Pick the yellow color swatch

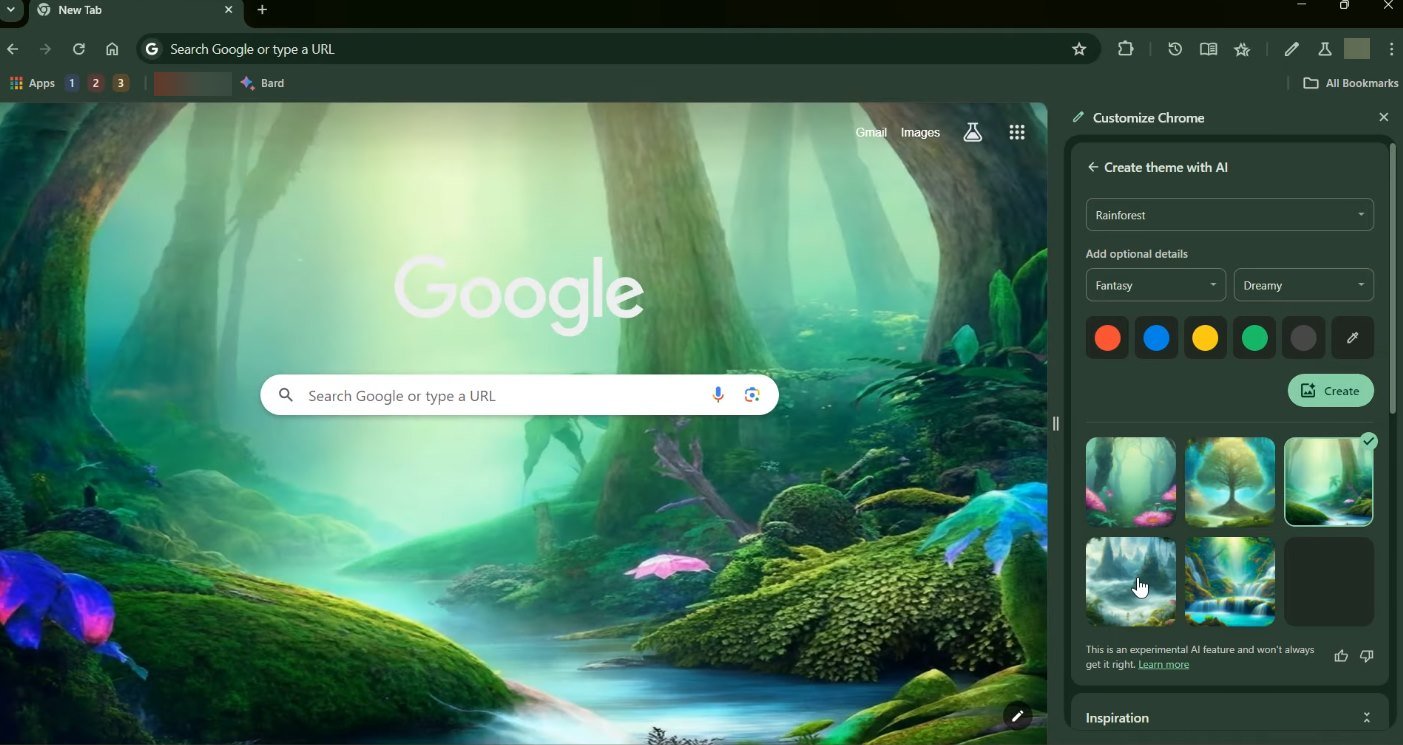[1205, 338]
